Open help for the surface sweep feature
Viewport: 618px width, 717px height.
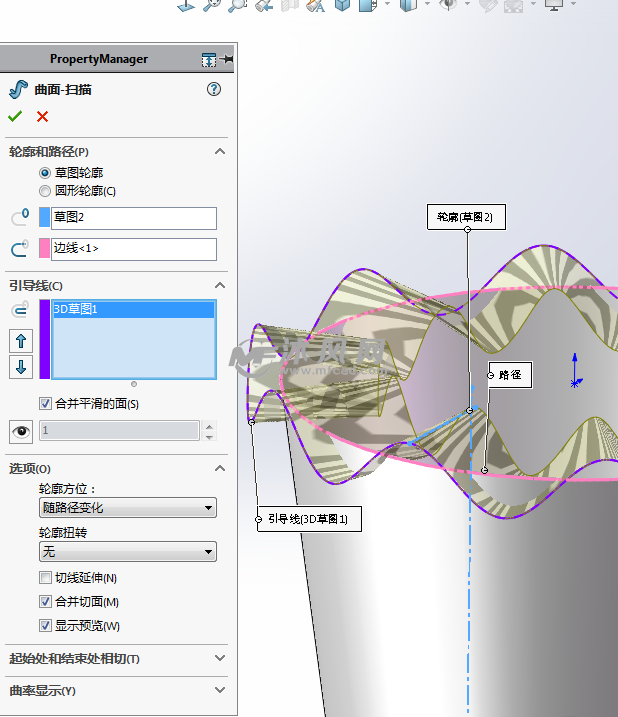pyautogui.click(x=213, y=89)
